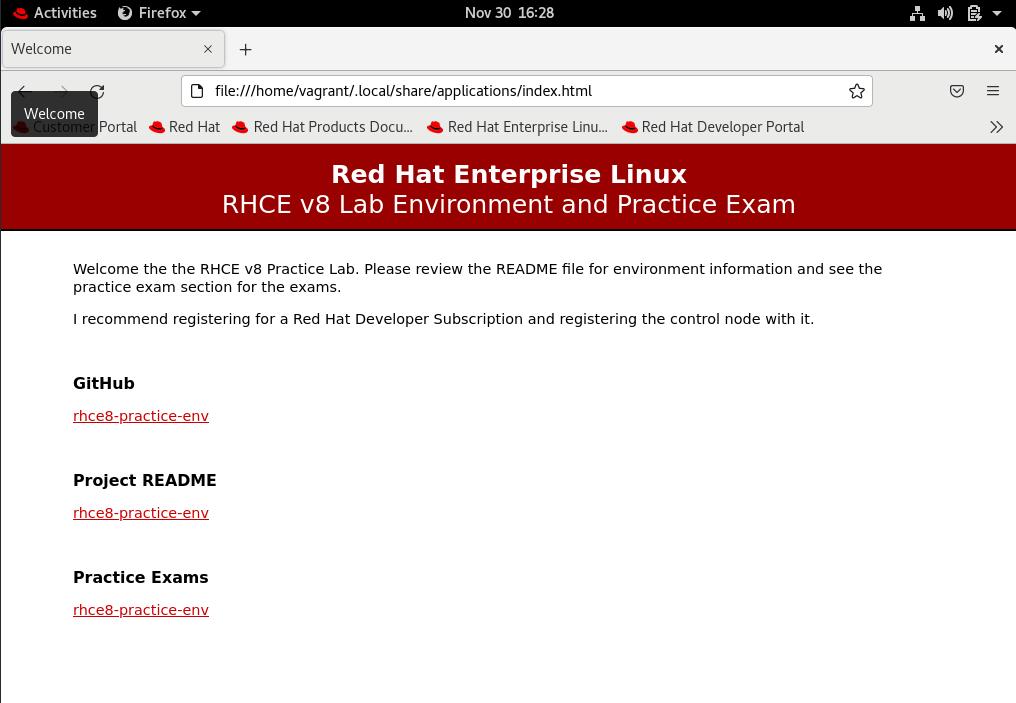
Task: Expand the system menu arrow in the top bar
Action: (997, 13)
